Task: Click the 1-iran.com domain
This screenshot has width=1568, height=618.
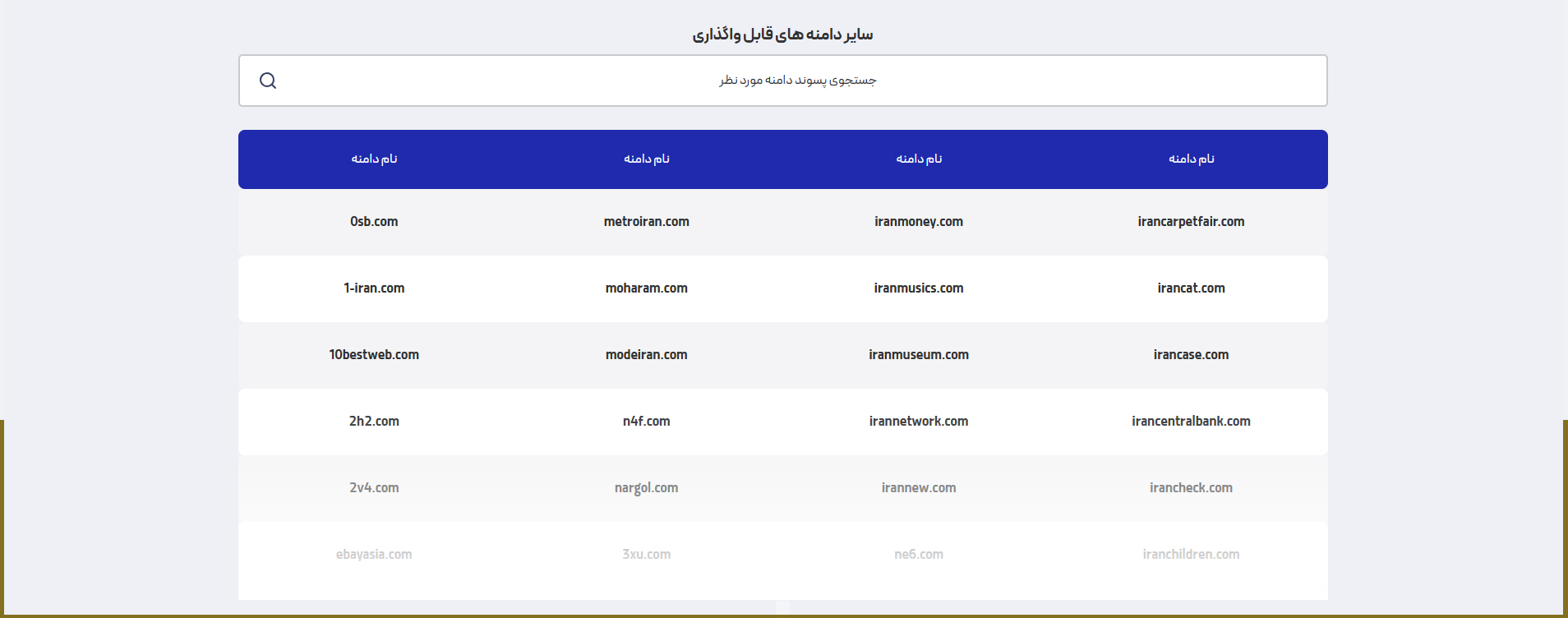Action: [x=374, y=288]
